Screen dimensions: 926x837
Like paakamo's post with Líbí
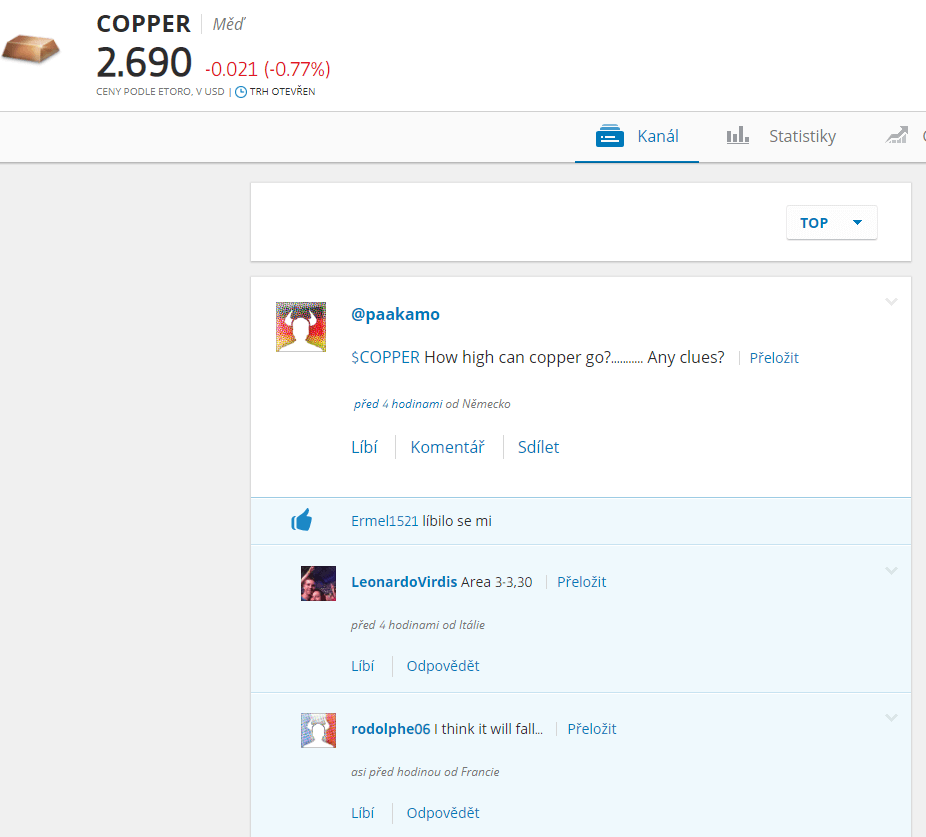pos(364,447)
